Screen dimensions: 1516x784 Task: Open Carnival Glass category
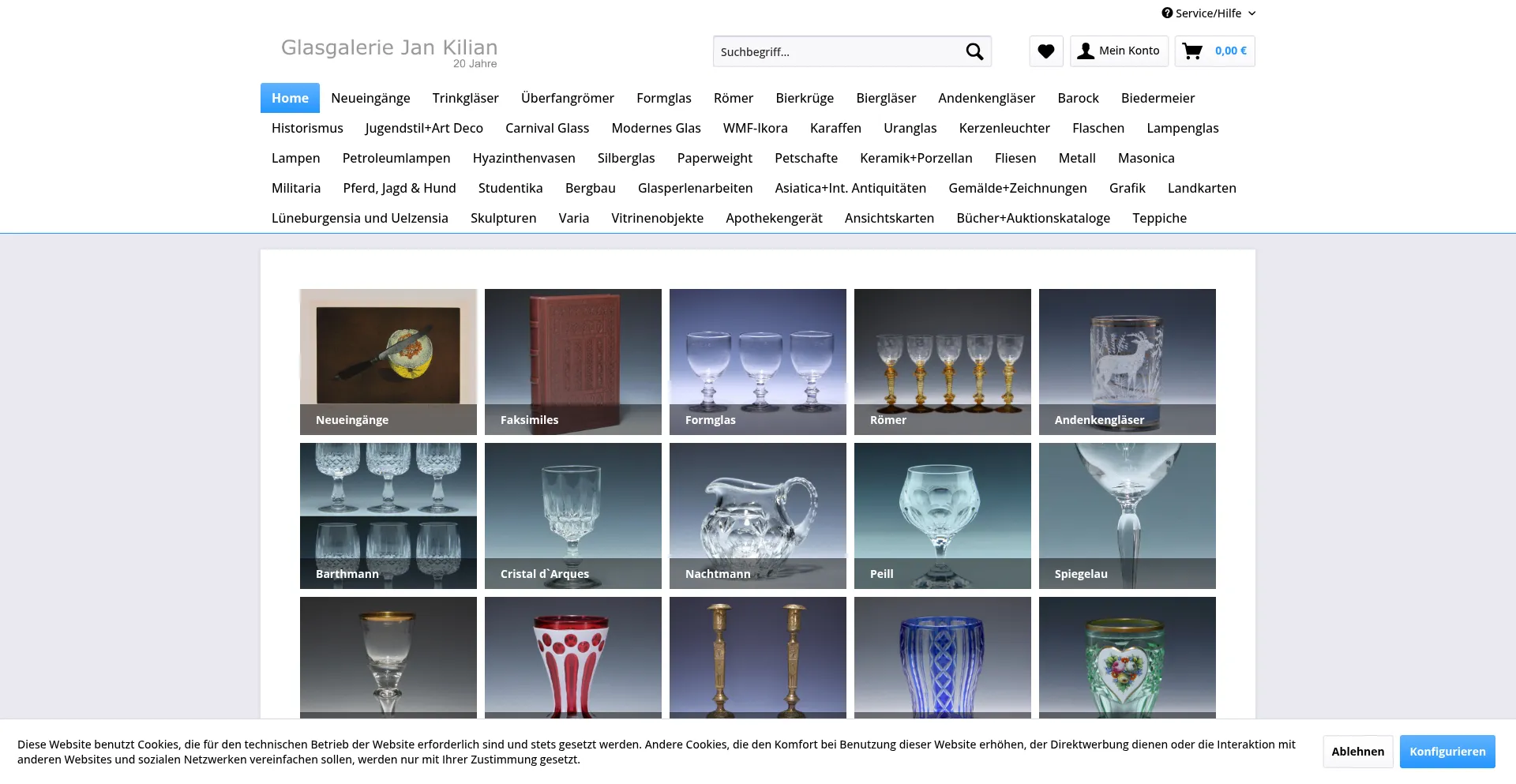pyautogui.click(x=547, y=128)
